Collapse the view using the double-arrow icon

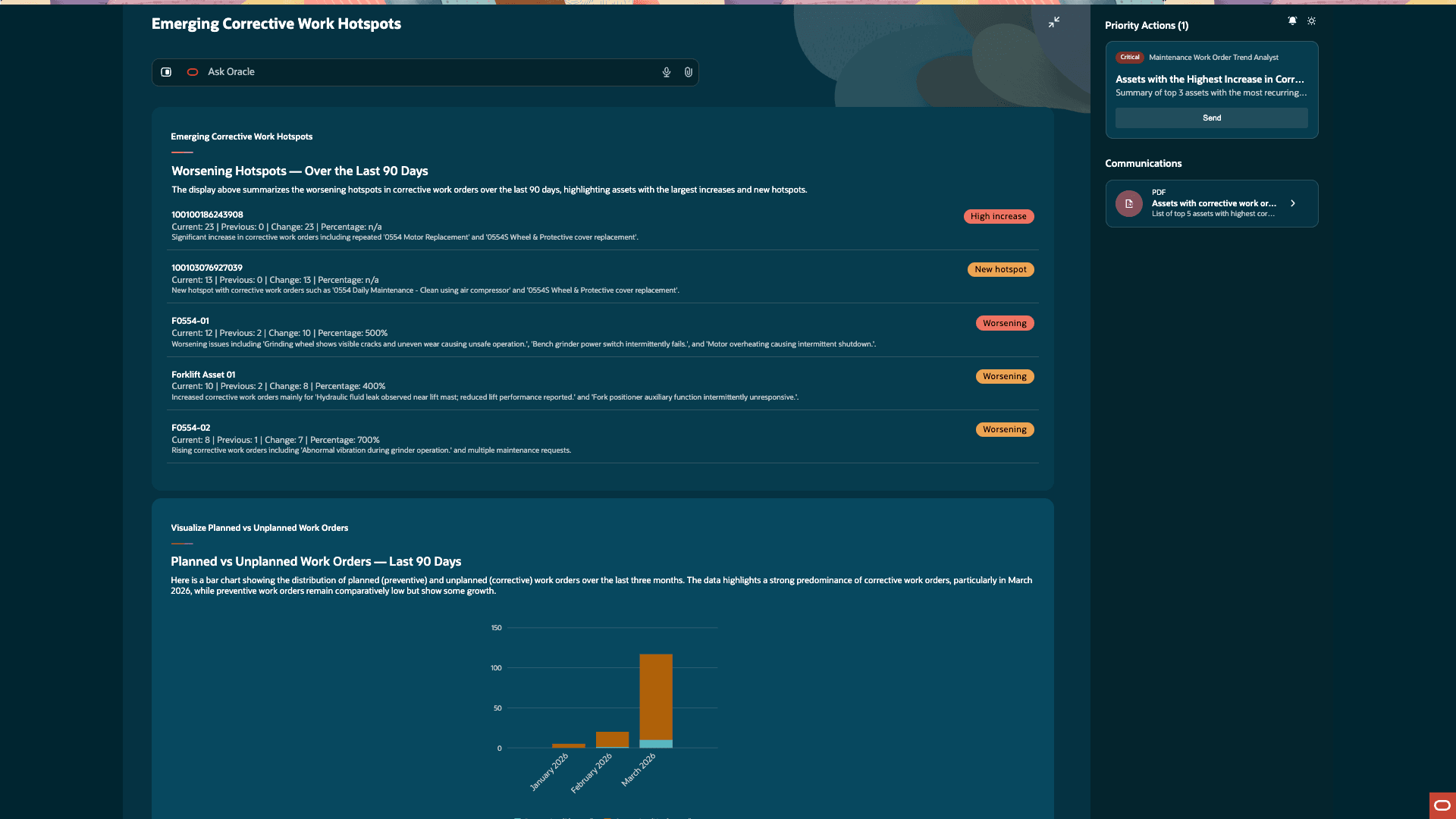click(1054, 22)
